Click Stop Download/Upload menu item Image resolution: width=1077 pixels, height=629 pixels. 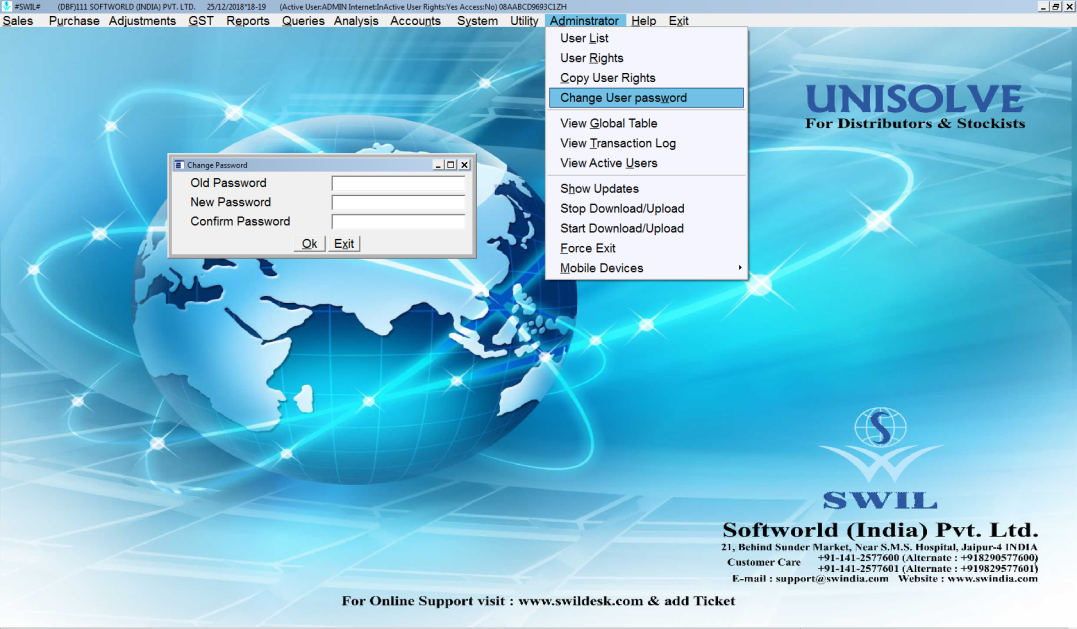[x=621, y=208]
